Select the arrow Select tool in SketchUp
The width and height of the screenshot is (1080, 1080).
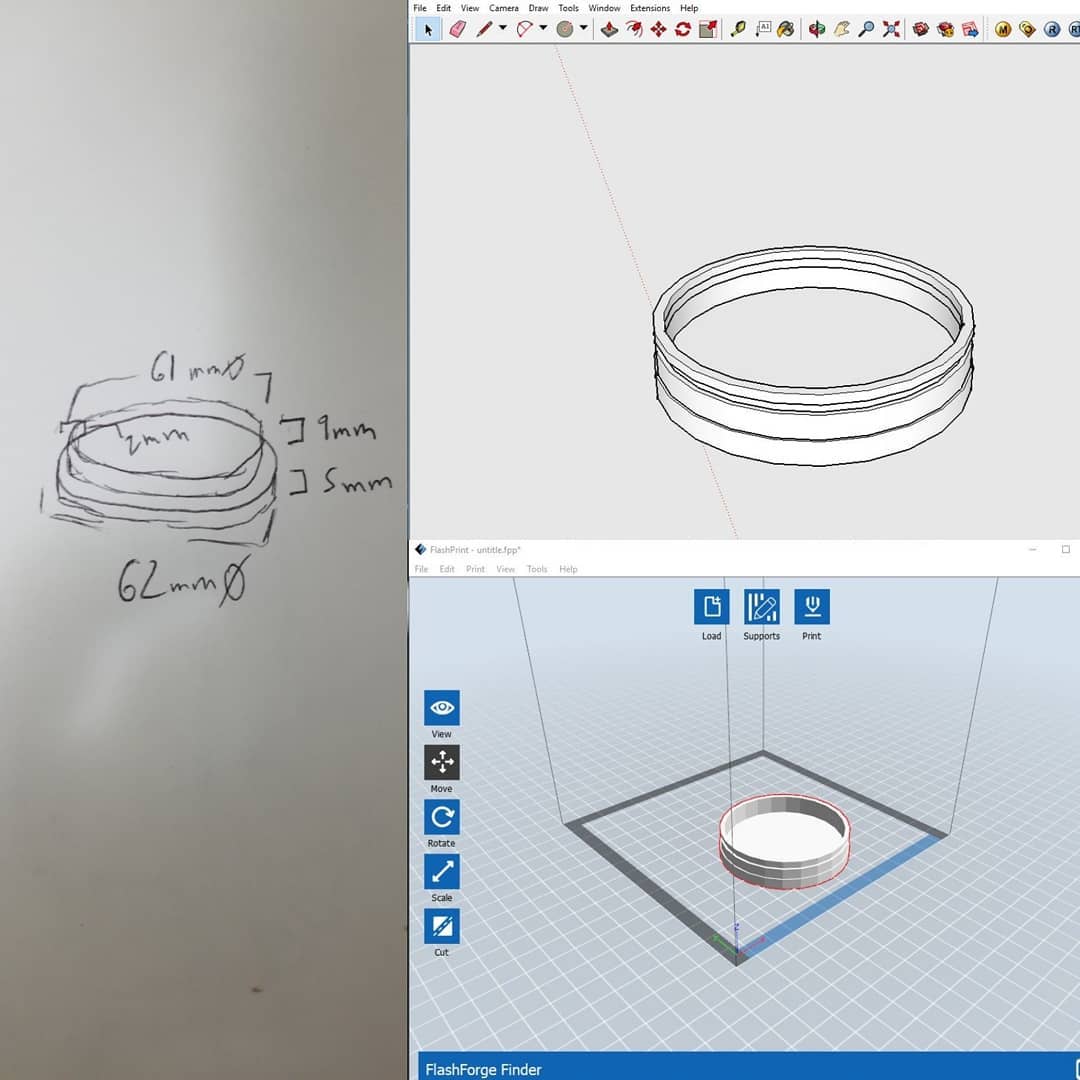click(x=428, y=29)
